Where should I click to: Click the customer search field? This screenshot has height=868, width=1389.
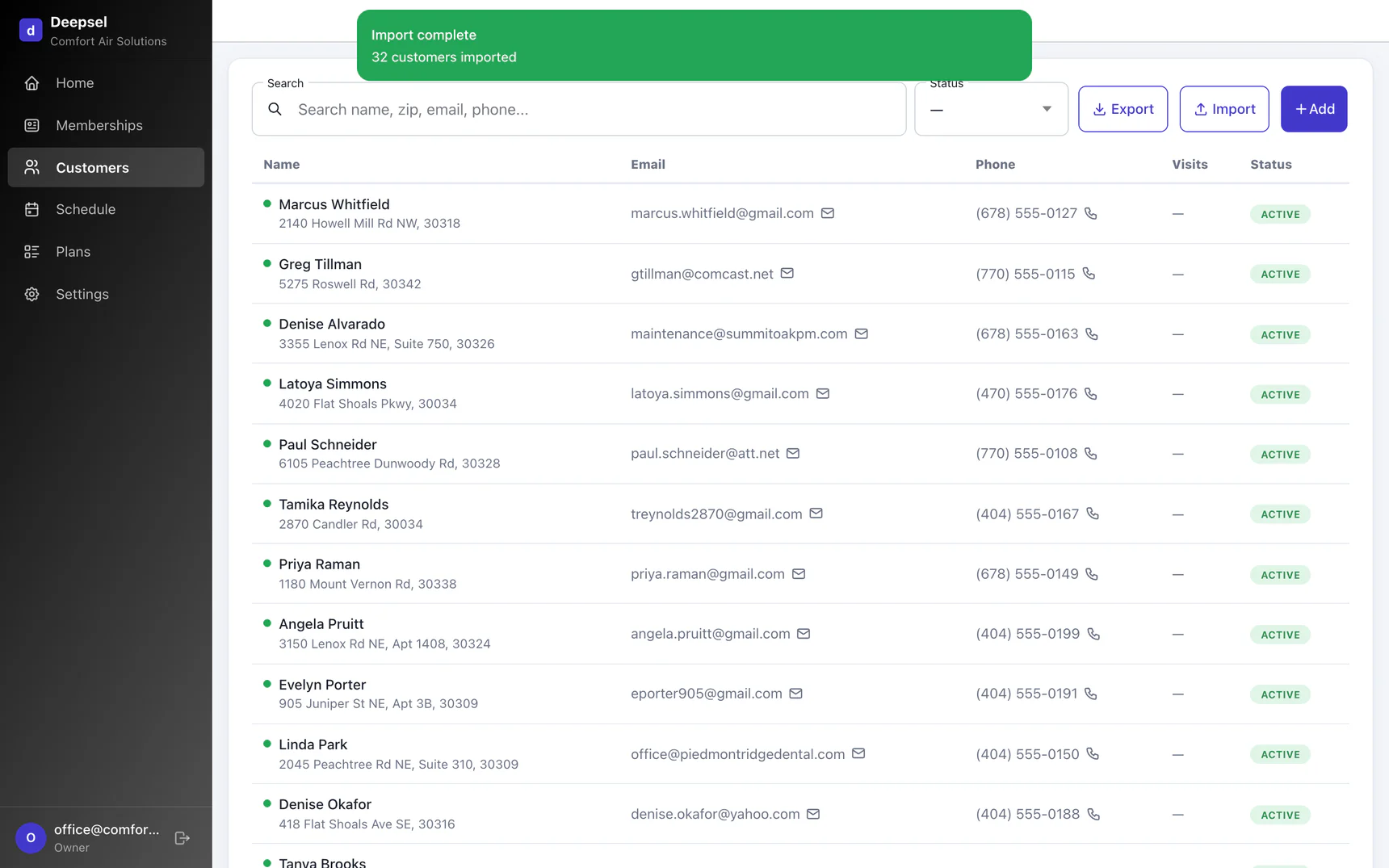click(x=578, y=109)
